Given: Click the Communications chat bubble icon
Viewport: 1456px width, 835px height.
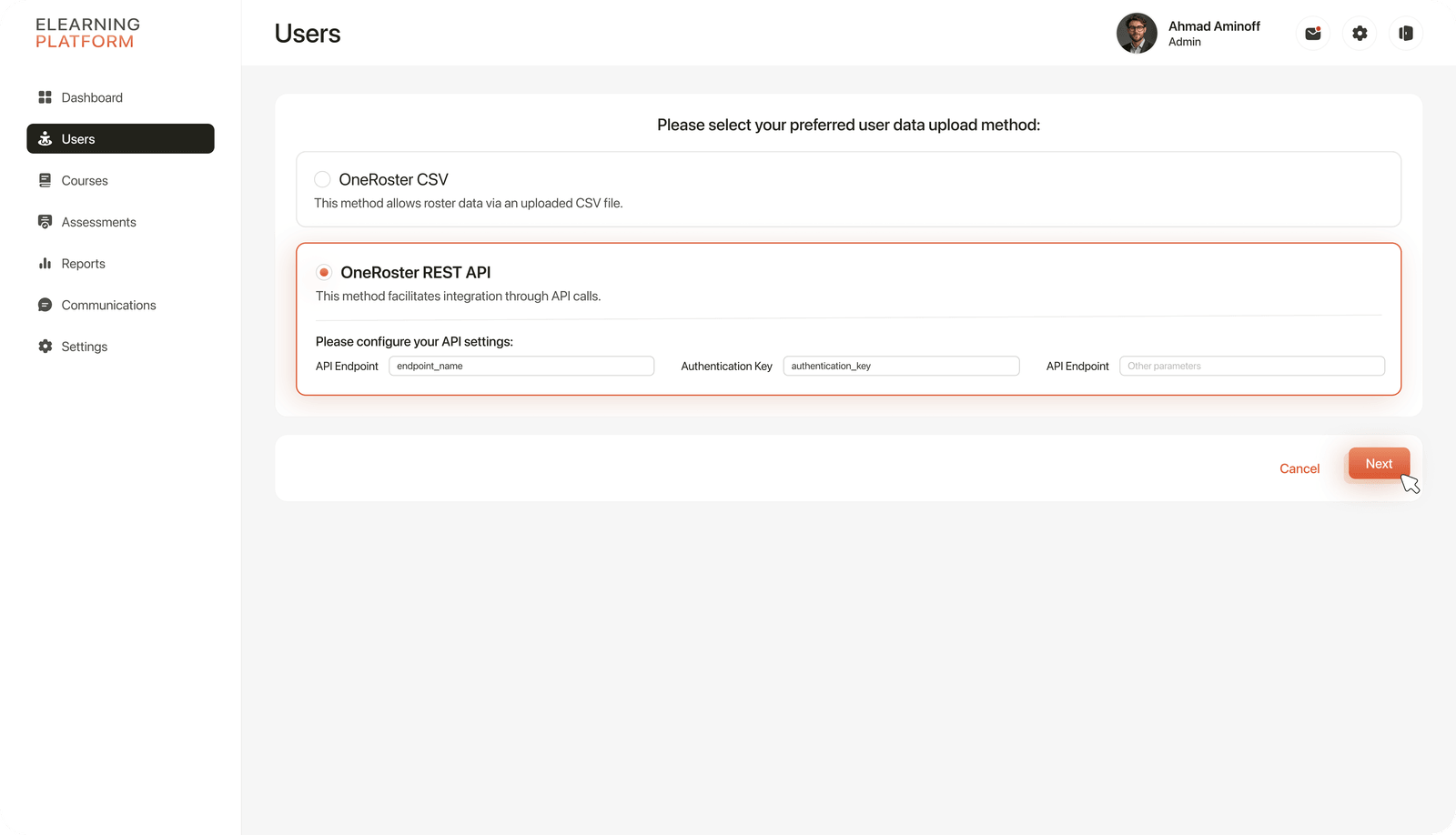Looking at the screenshot, I should [45, 306].
